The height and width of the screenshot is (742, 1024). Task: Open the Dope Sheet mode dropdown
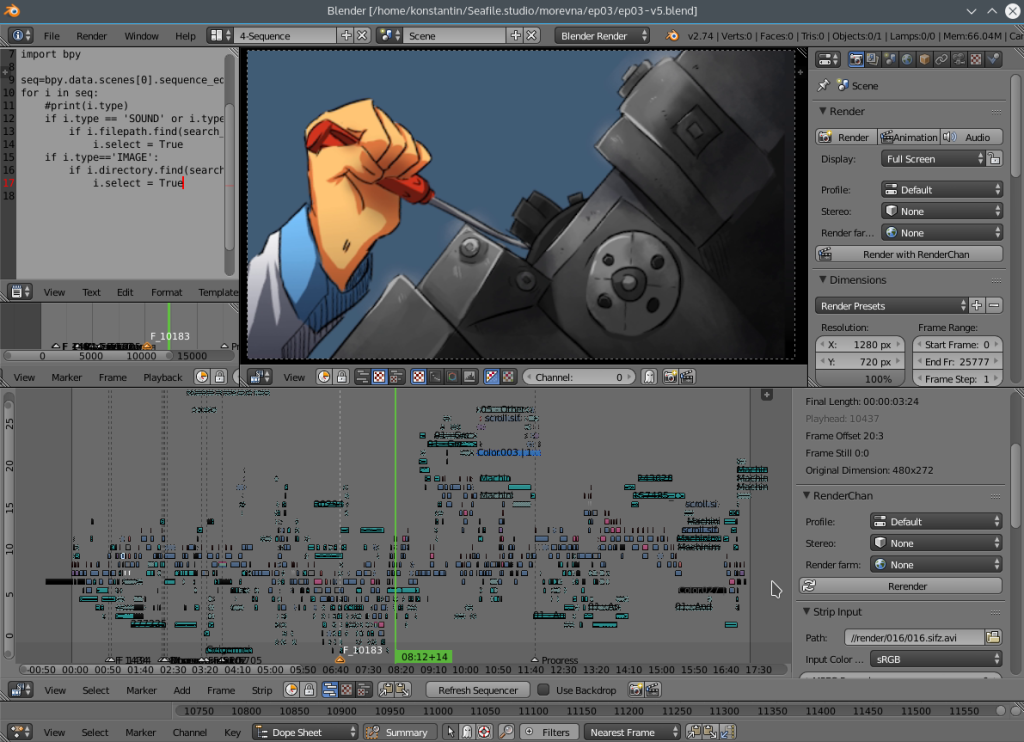pos(305,732)
